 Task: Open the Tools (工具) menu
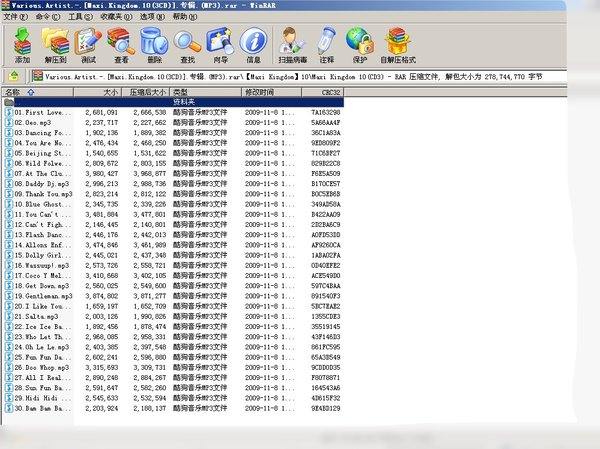pyautogui.click(x=80, y=17)
